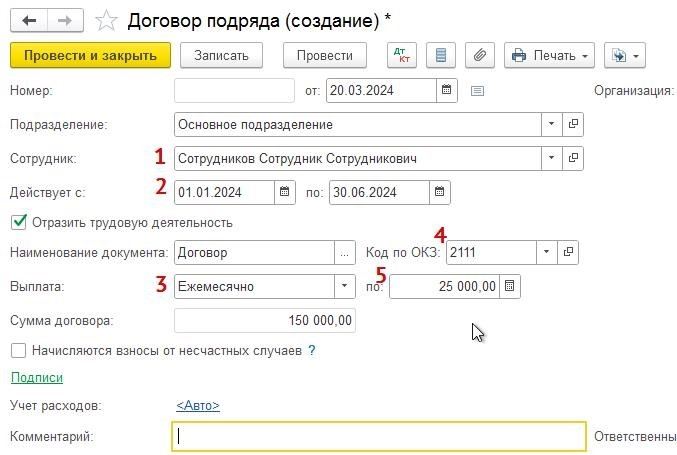Click the Подразделение field Основное подразделение
Viewport: 677px width, 455px height.
(357, 124)
